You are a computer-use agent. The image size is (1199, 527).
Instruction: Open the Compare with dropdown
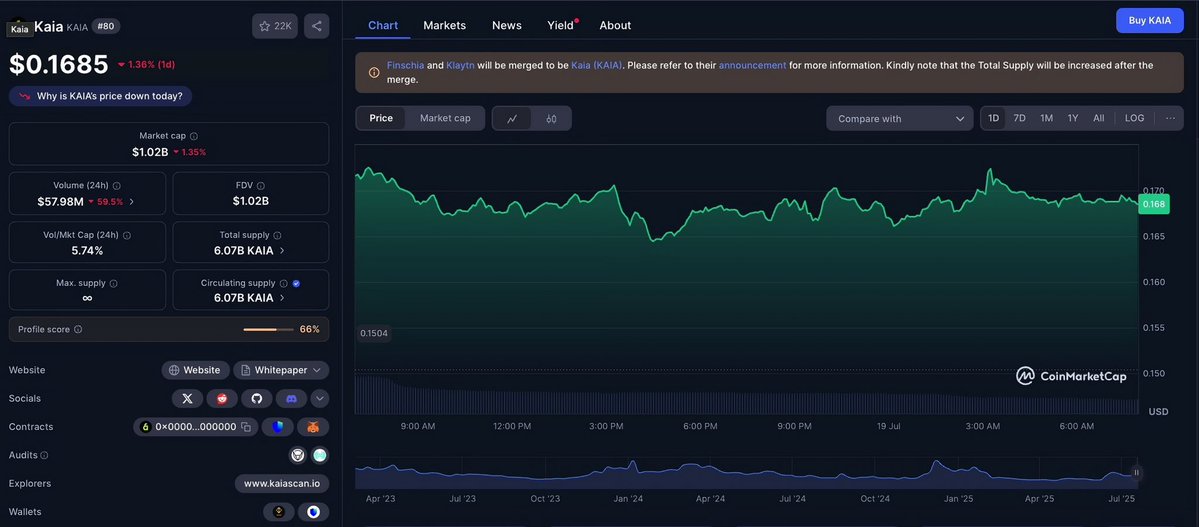tap(899, 119)
